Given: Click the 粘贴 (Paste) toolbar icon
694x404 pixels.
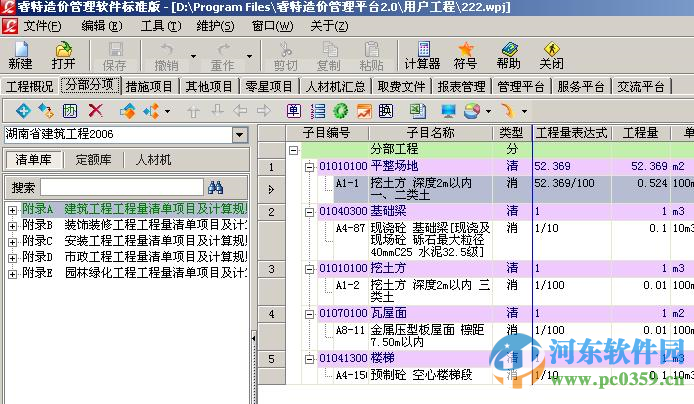Looking at the screenshot, I should click(371, 56).
